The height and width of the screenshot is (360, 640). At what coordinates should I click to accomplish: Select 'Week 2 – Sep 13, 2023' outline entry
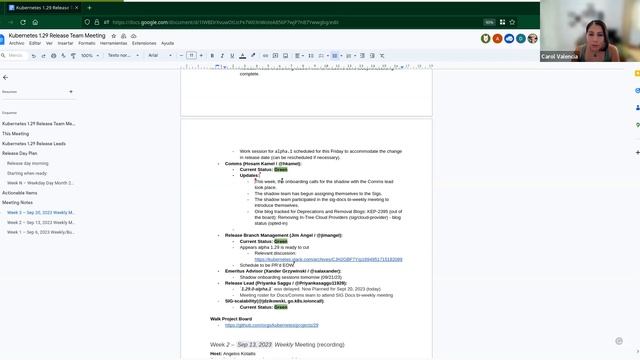point(41,222)
